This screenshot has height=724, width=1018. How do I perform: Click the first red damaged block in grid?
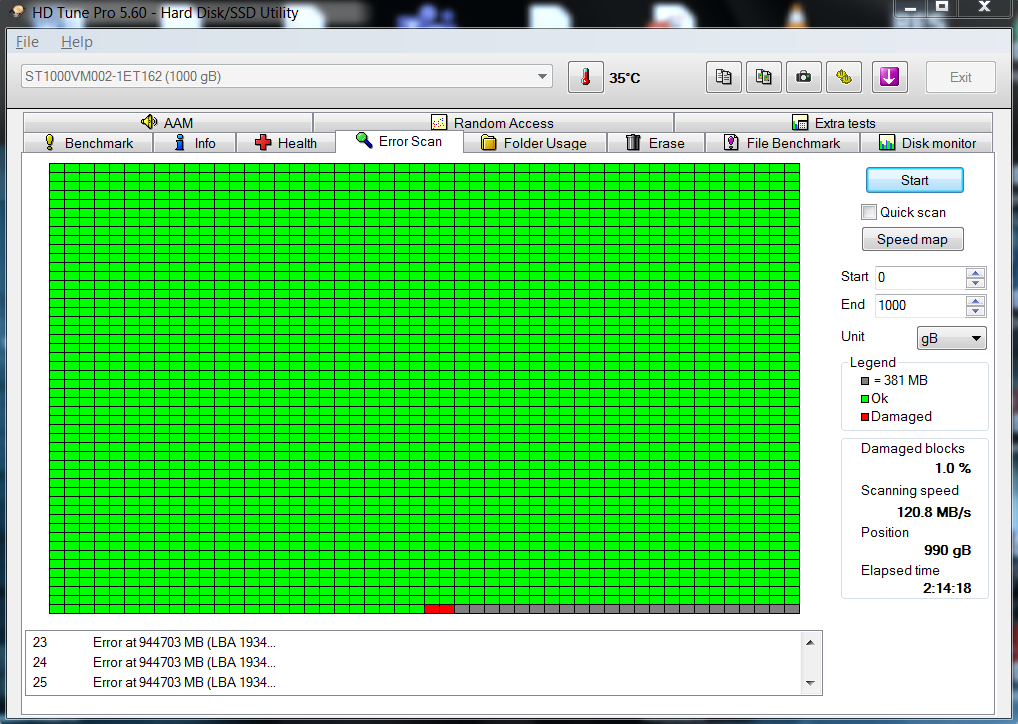click(x=432, y=609)
